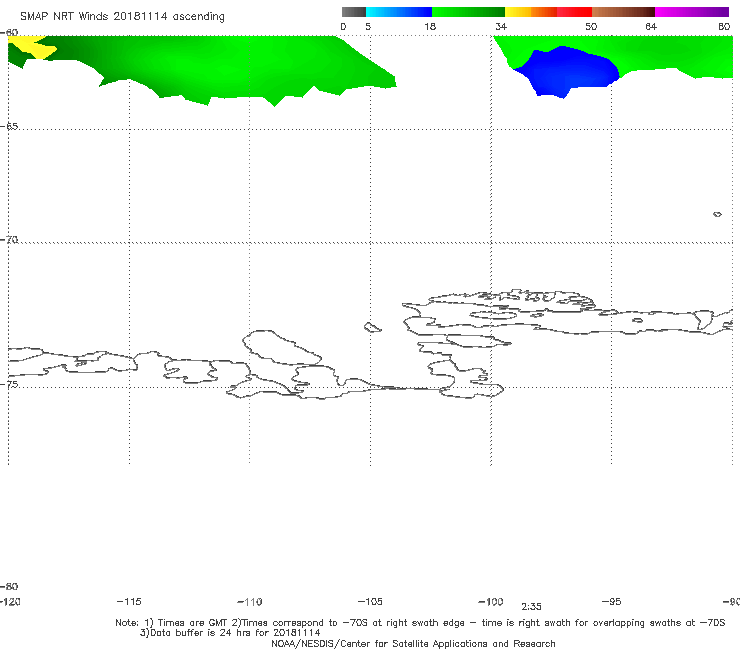Click the color bar label '5'
Screen dimensions: 740x650
click(x=368, y=27)
